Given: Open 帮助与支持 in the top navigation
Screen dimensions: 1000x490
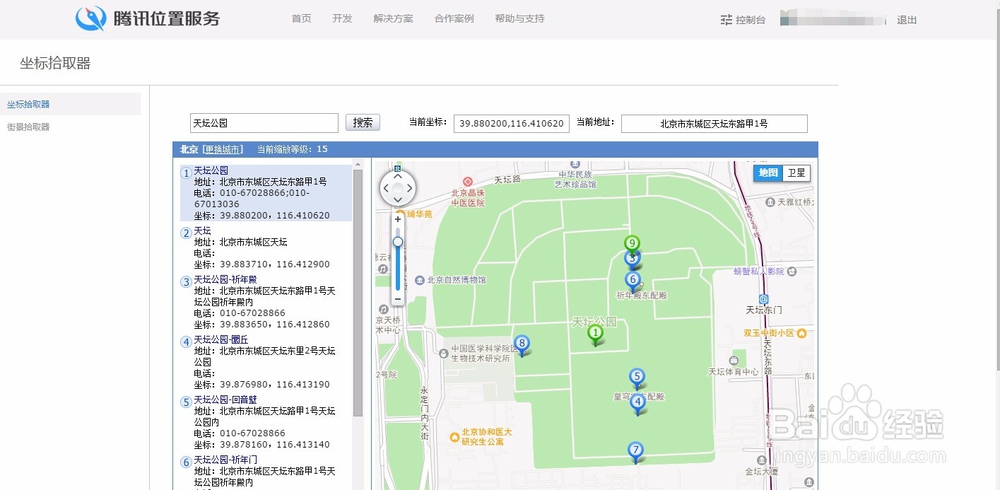Looking at the screenshot, I should tap(520, 19).
